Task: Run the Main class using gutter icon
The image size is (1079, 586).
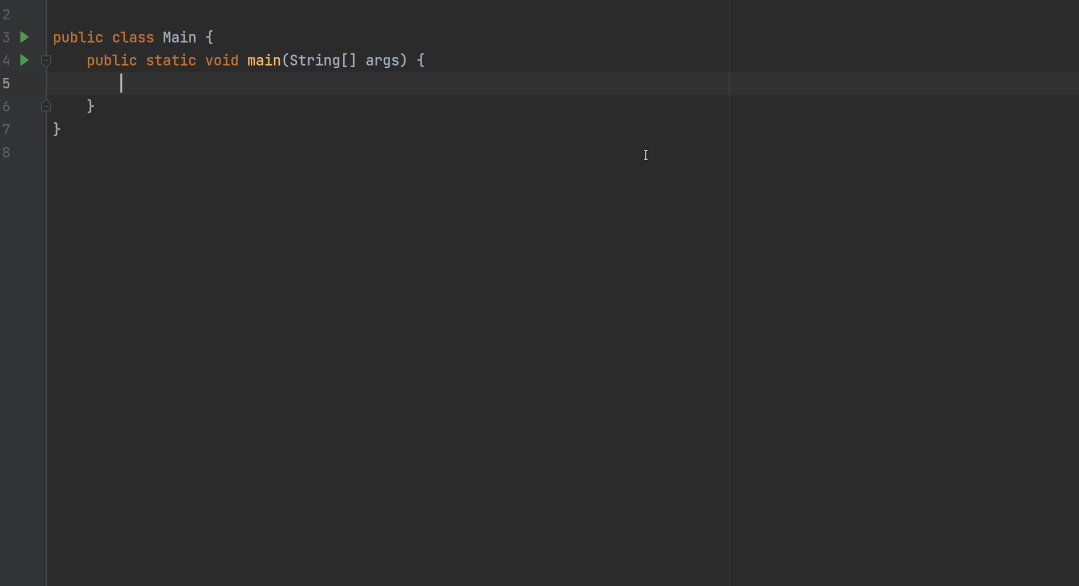Action: [25, 37]
